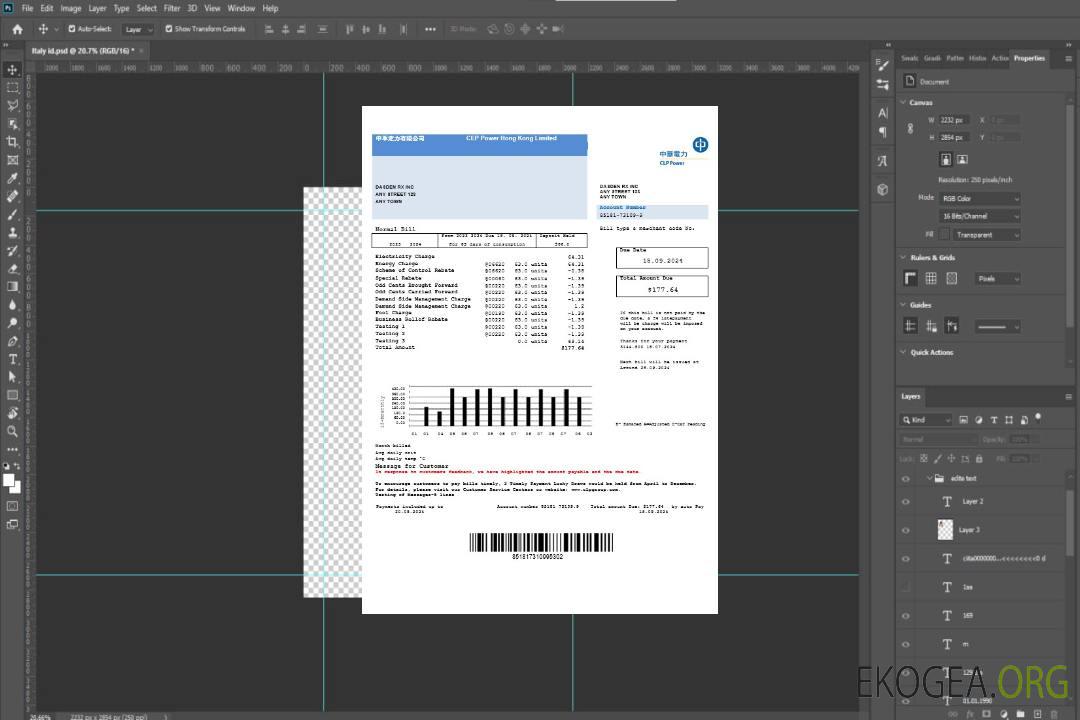Collapse the Canvas section
This screenshot has width=1080, height=720.
pos(904,102)
